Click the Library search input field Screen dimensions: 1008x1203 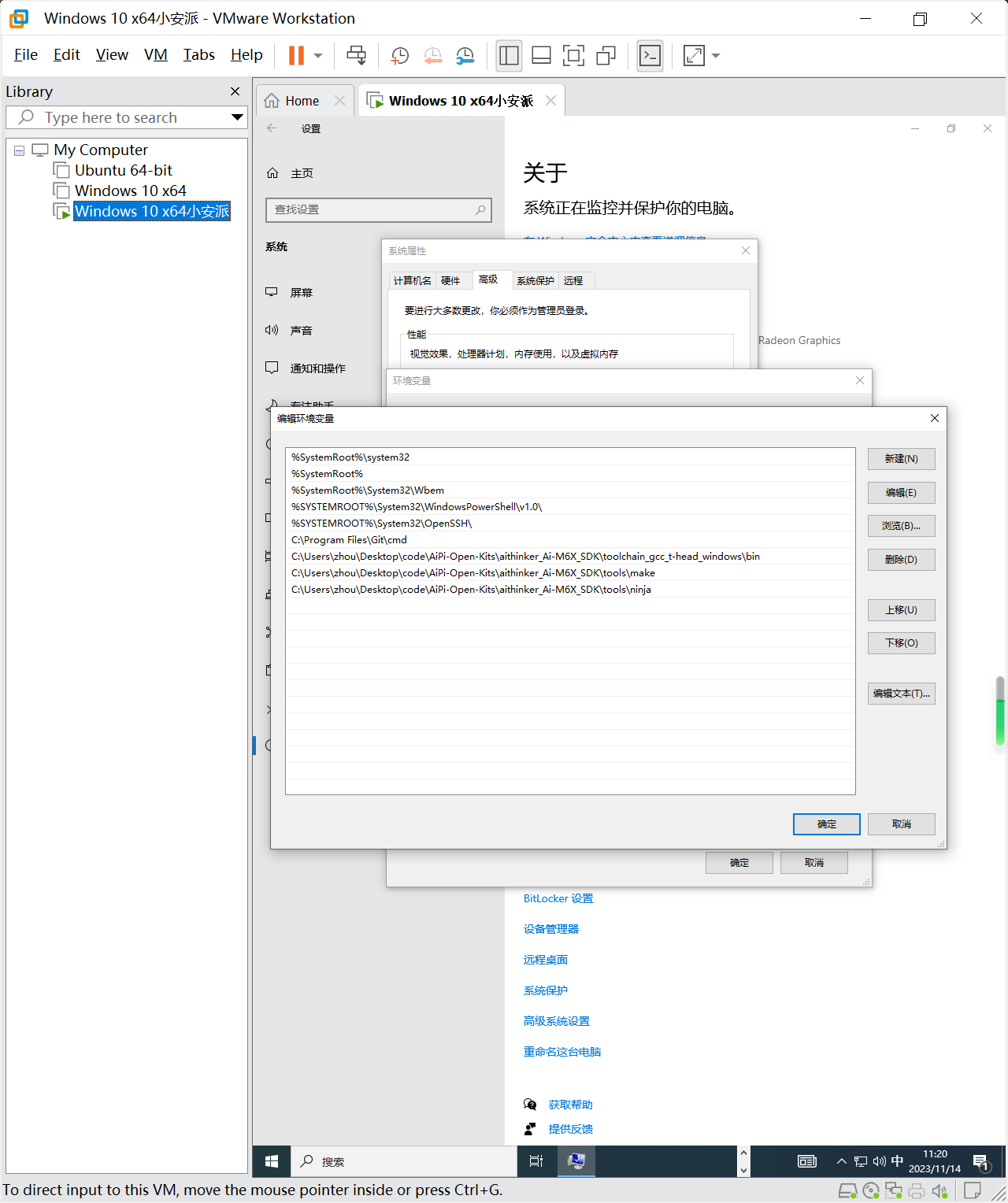coord(126,117)
